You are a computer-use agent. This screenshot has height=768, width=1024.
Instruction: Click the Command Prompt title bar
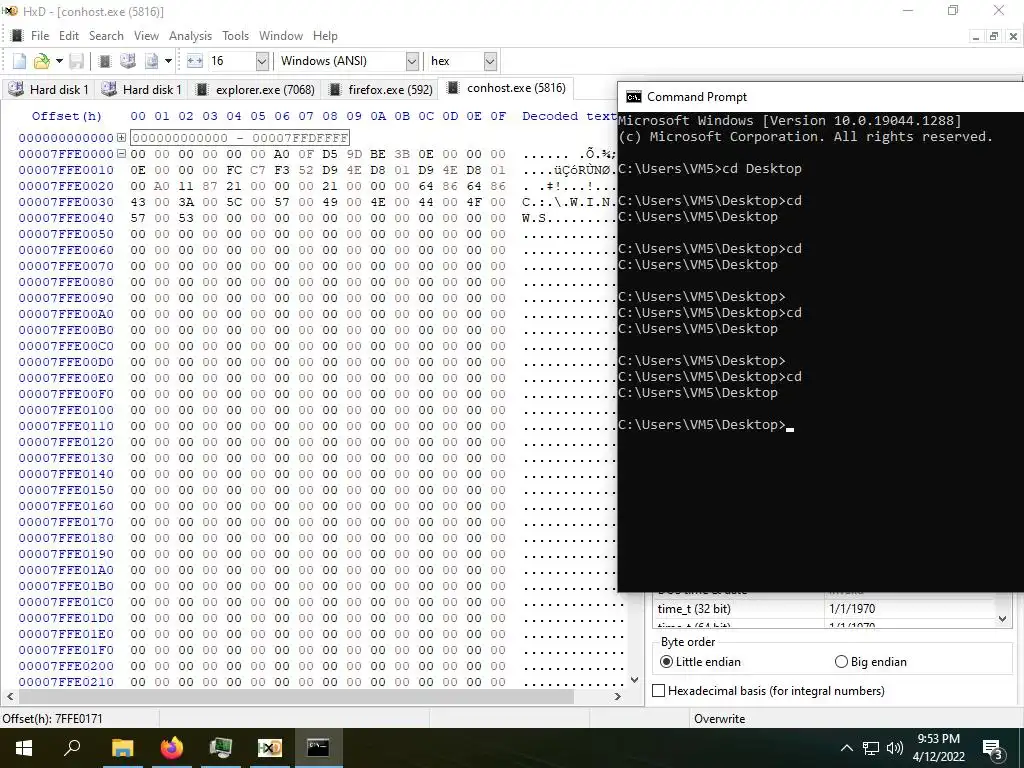pos(821,97)
